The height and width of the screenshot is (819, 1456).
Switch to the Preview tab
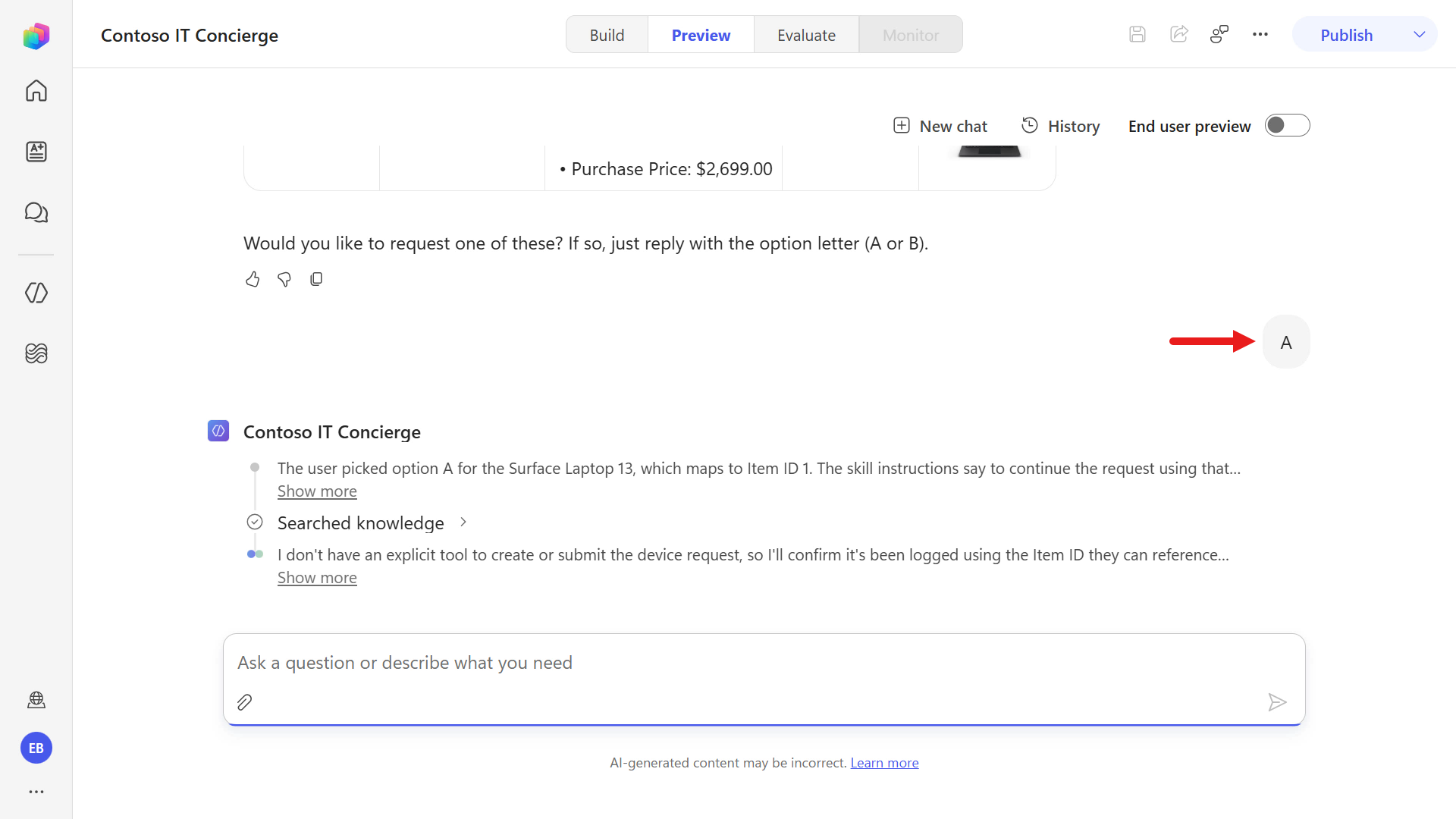701,35
